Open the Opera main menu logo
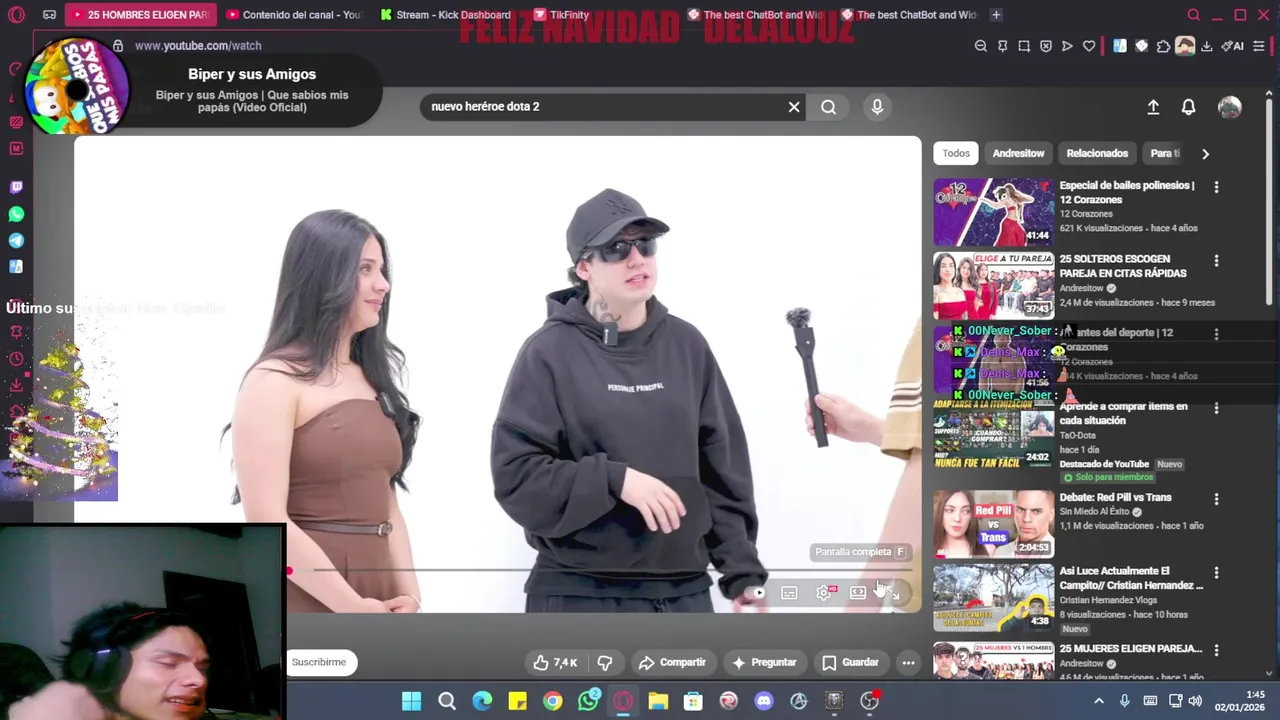This screenshot has width=1280, height=720. (x=16, y=15)
